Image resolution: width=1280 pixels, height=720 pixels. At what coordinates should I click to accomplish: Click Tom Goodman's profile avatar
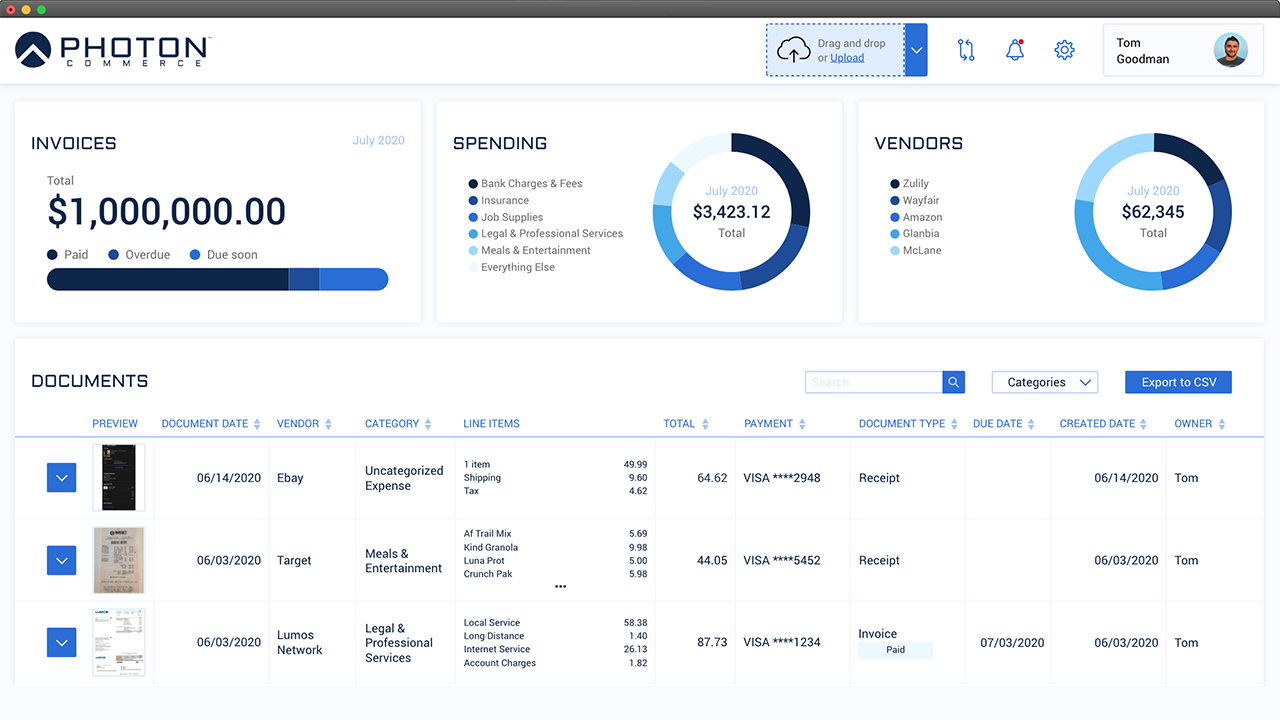click(x=1231, y=50)
